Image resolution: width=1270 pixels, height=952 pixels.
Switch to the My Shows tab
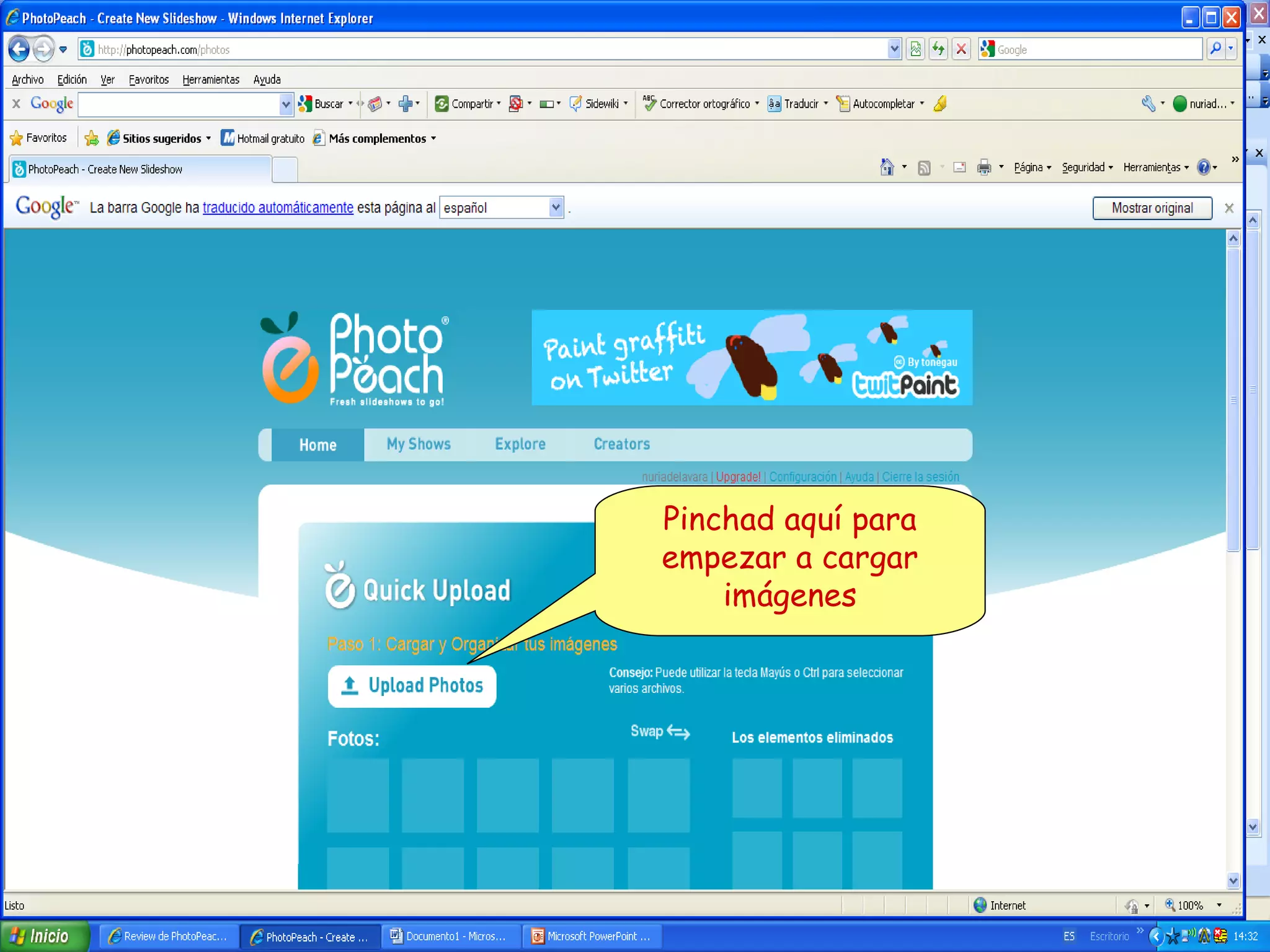pyautogui.click(x=419, y=444)
